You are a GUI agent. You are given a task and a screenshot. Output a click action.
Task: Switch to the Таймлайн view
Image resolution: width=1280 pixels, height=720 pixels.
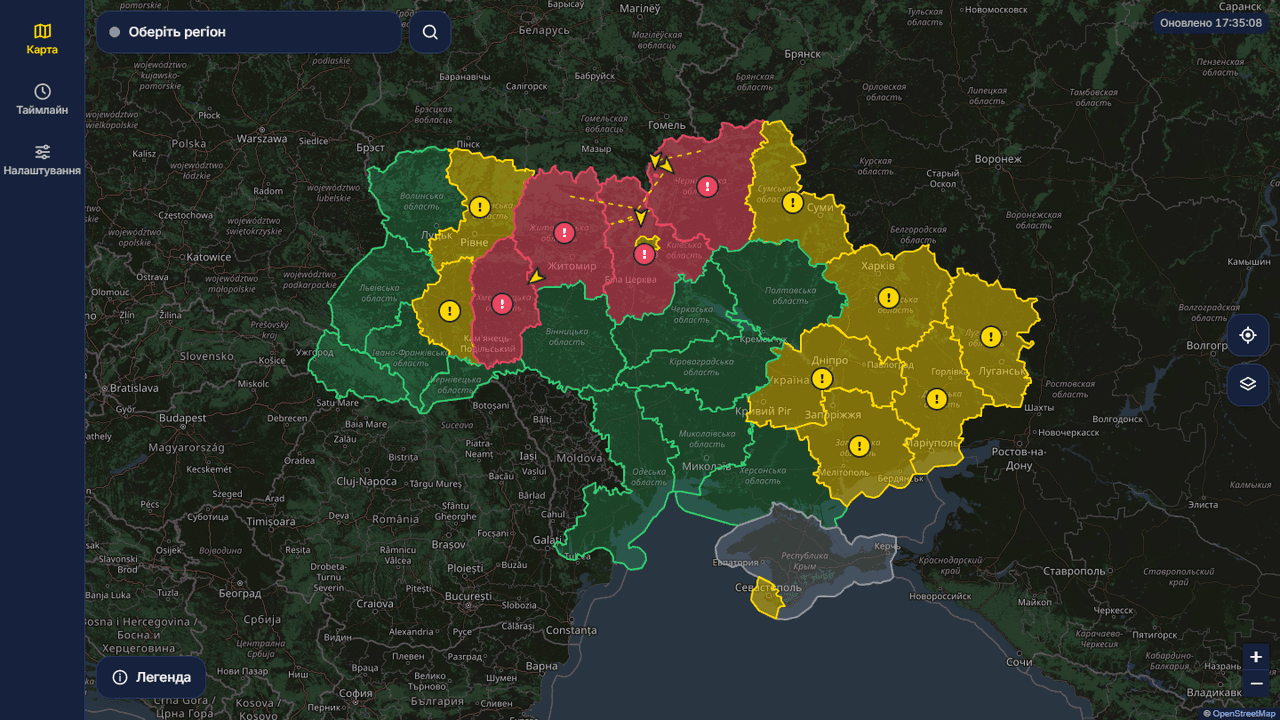[42, 100]
